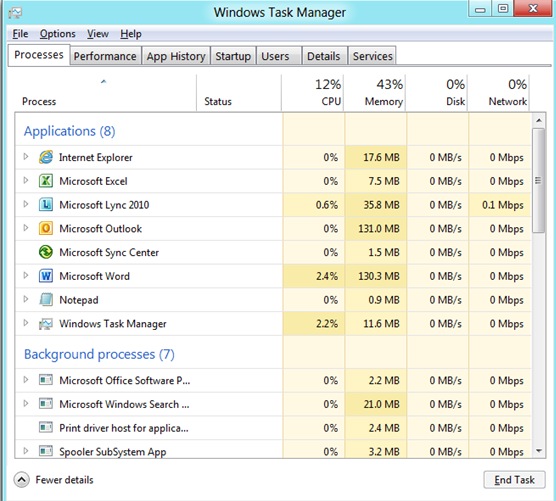Expand the Notepad process group

point(26,299)
